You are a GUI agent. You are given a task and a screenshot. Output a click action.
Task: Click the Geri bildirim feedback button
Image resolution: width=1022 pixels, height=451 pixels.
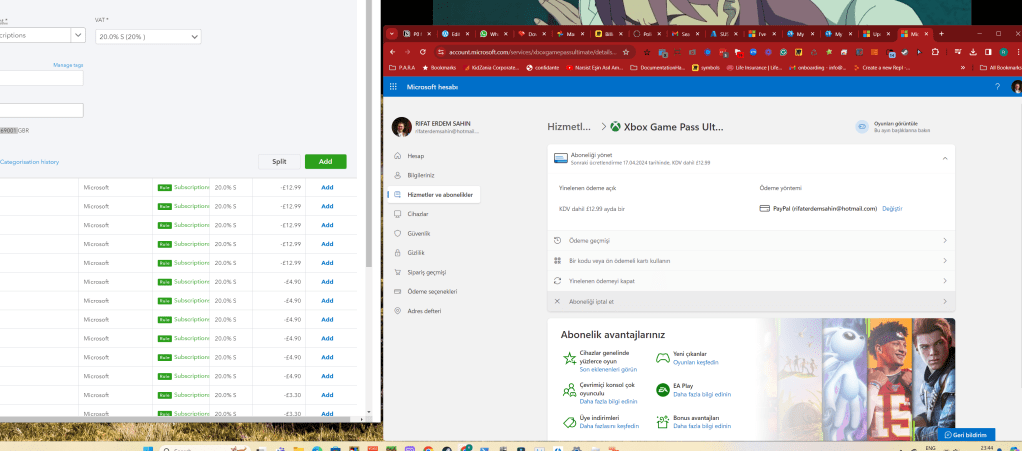[x=966, y=435]
